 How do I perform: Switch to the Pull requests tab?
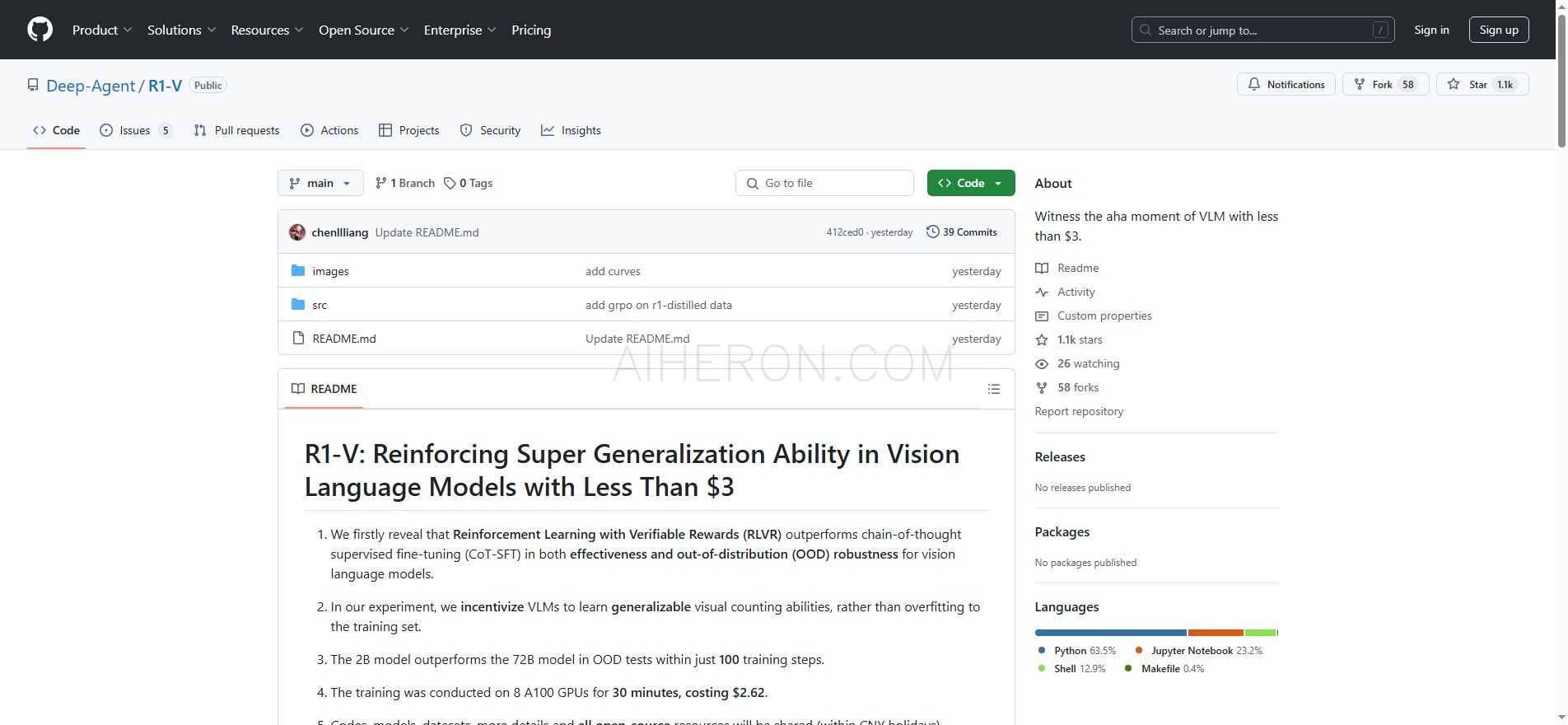[236, 130]
